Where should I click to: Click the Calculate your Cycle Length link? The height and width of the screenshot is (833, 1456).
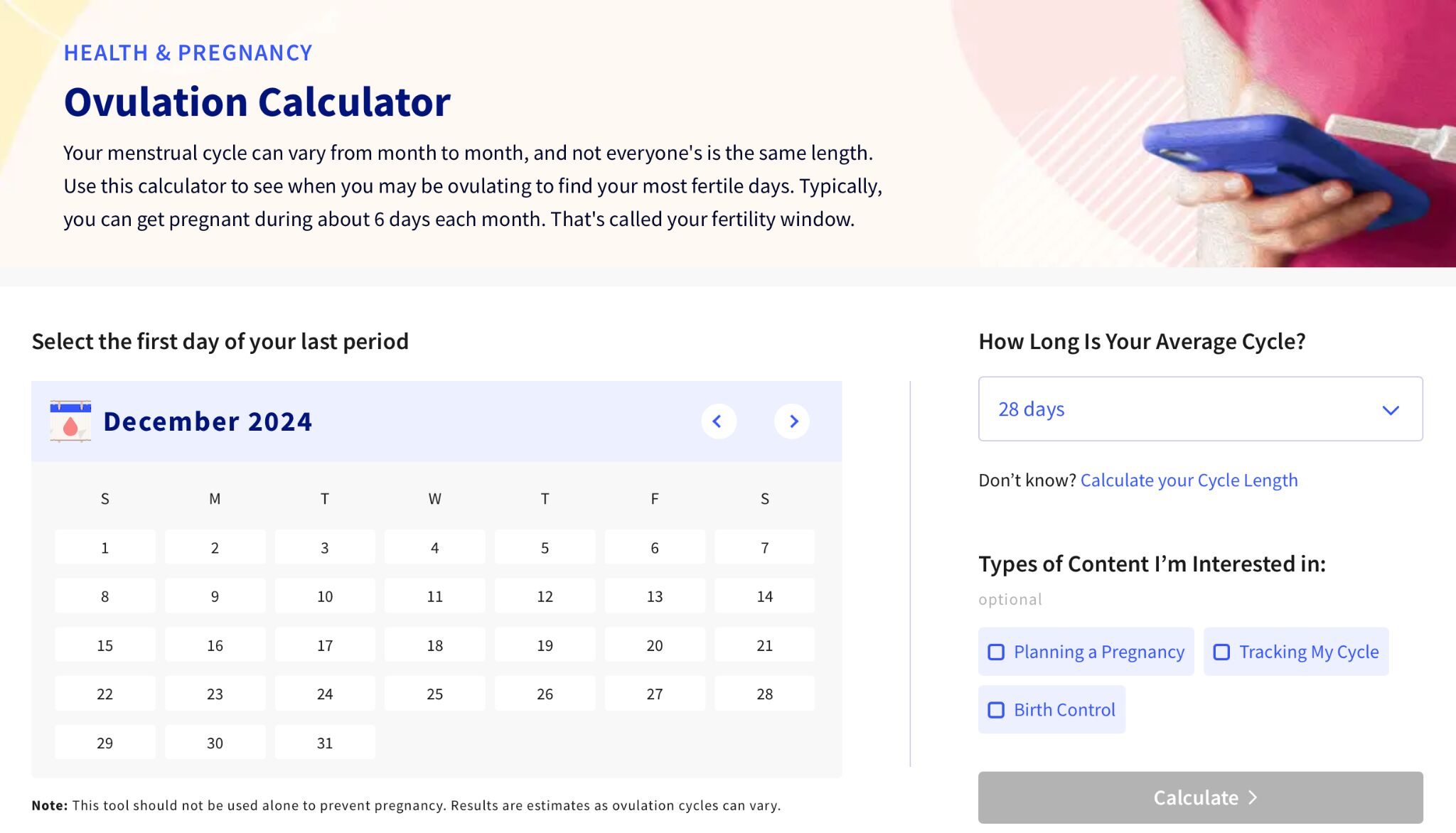coord(1189,479)
